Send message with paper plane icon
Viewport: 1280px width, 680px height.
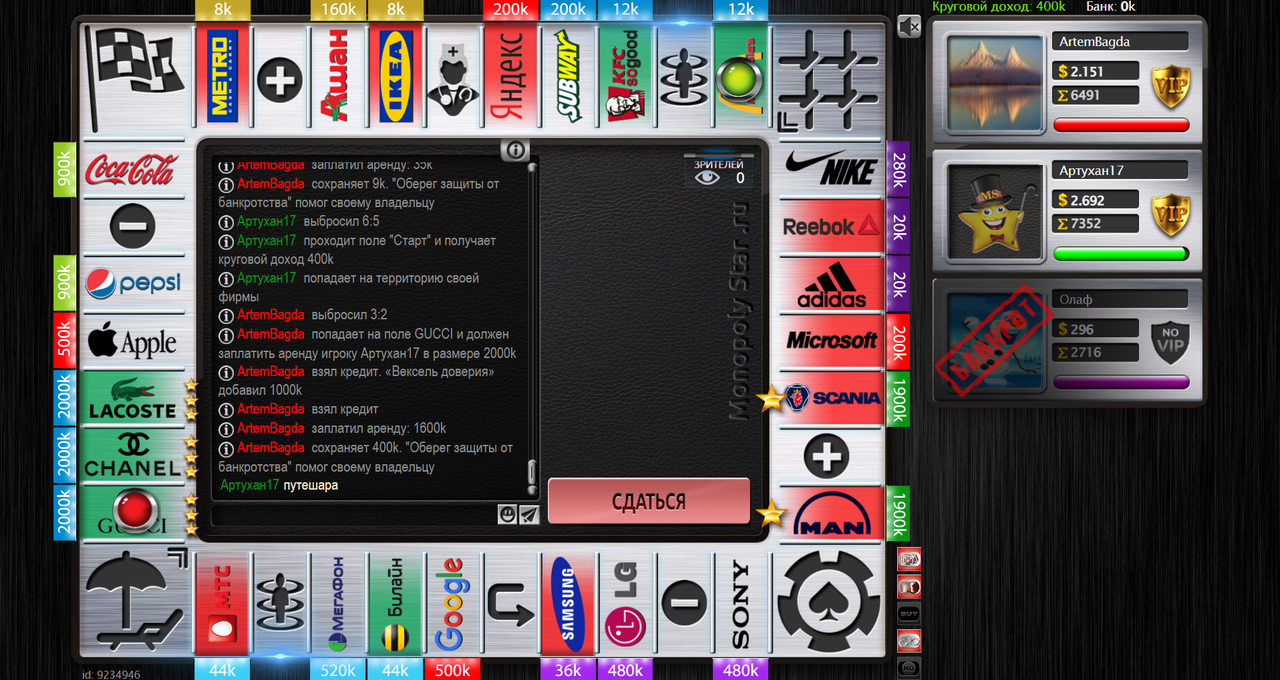(529, 514)
